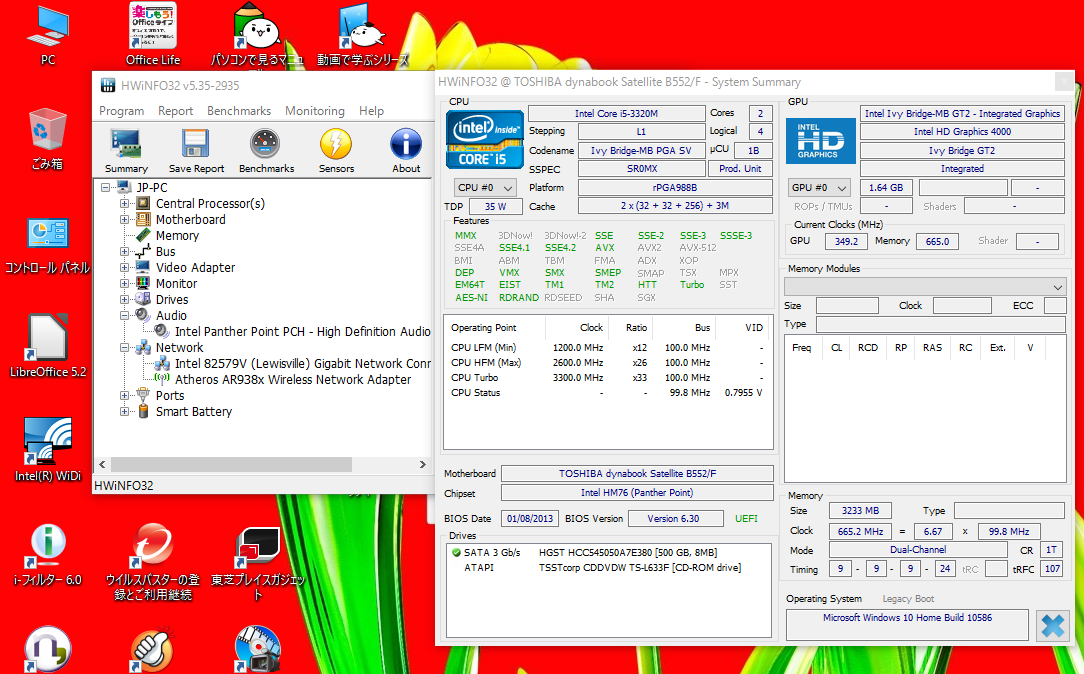1084x674 pixels.
Task: Open the GPU #0 dropdown
Action: click(x=819, y=187)
